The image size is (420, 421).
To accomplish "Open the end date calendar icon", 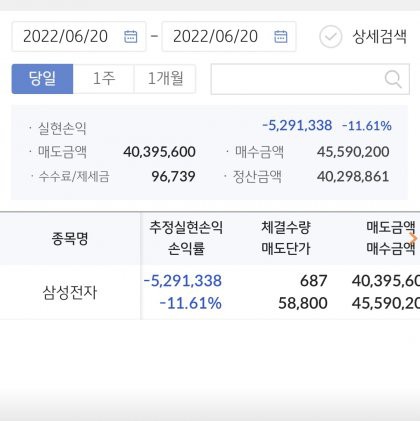I will coord(280,36).
